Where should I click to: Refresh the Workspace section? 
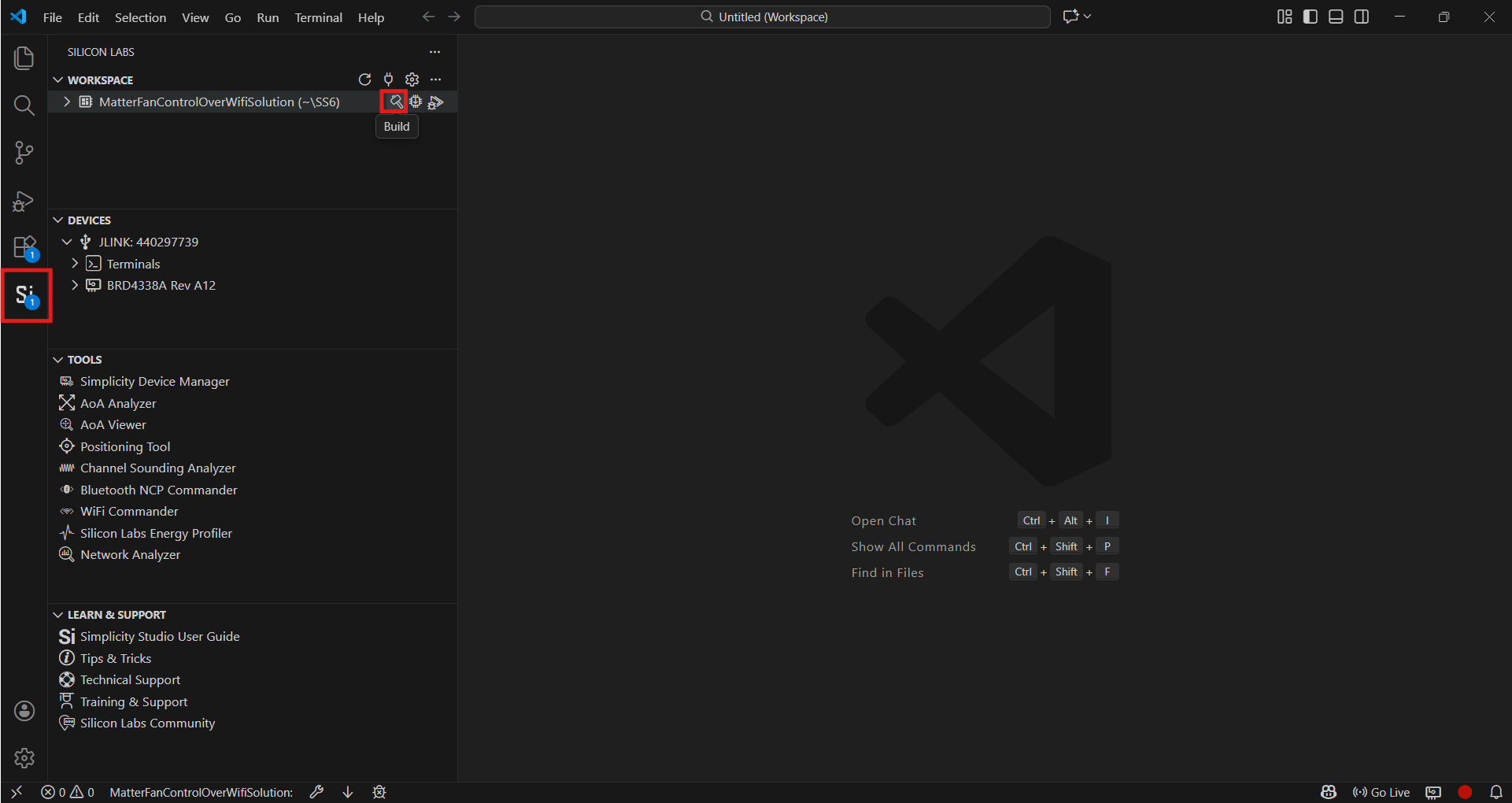364,80
